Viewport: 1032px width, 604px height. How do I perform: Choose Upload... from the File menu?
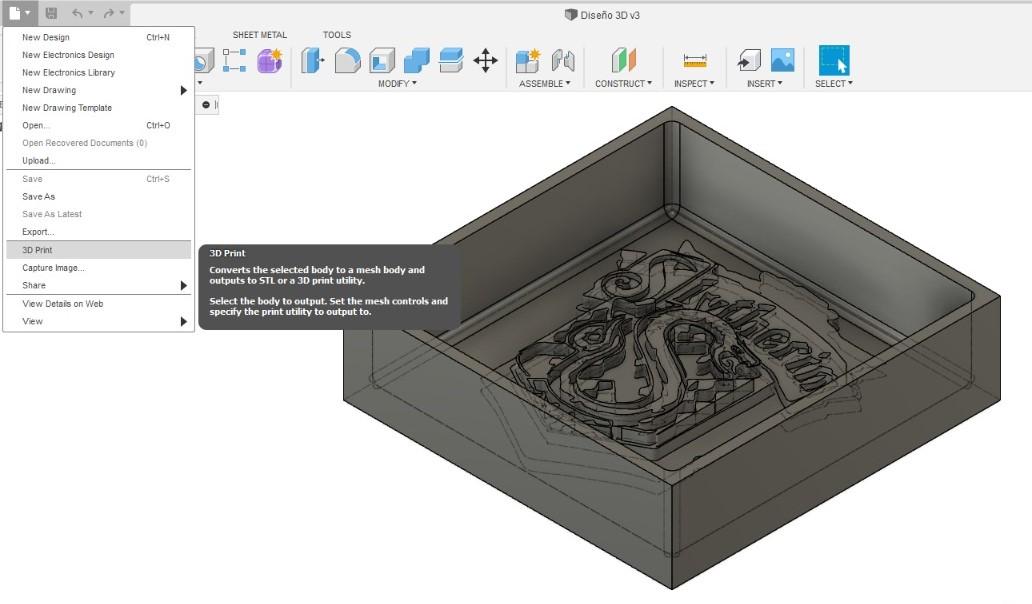(99, 161)
